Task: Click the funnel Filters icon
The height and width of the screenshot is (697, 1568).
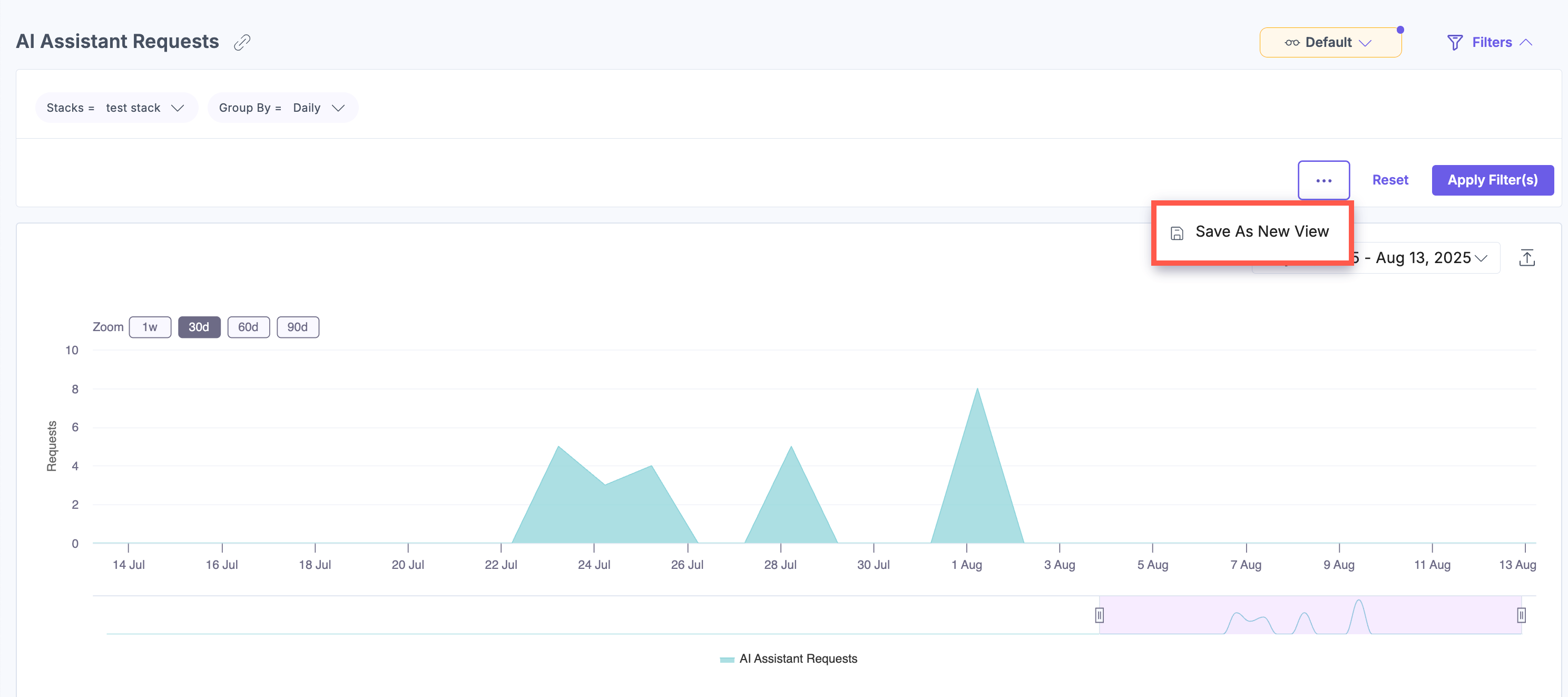Action: pos(1454,42)
